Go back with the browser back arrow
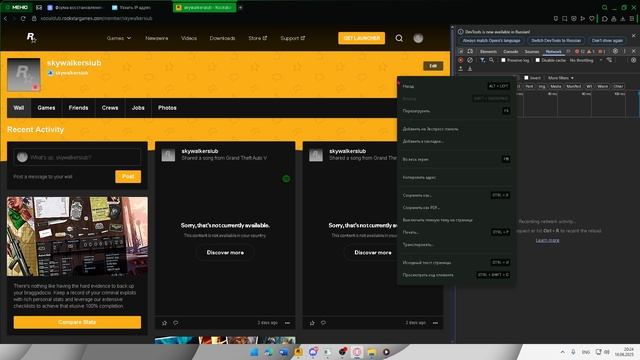Viewport: 640px width, 360px height. pos(5,18)
